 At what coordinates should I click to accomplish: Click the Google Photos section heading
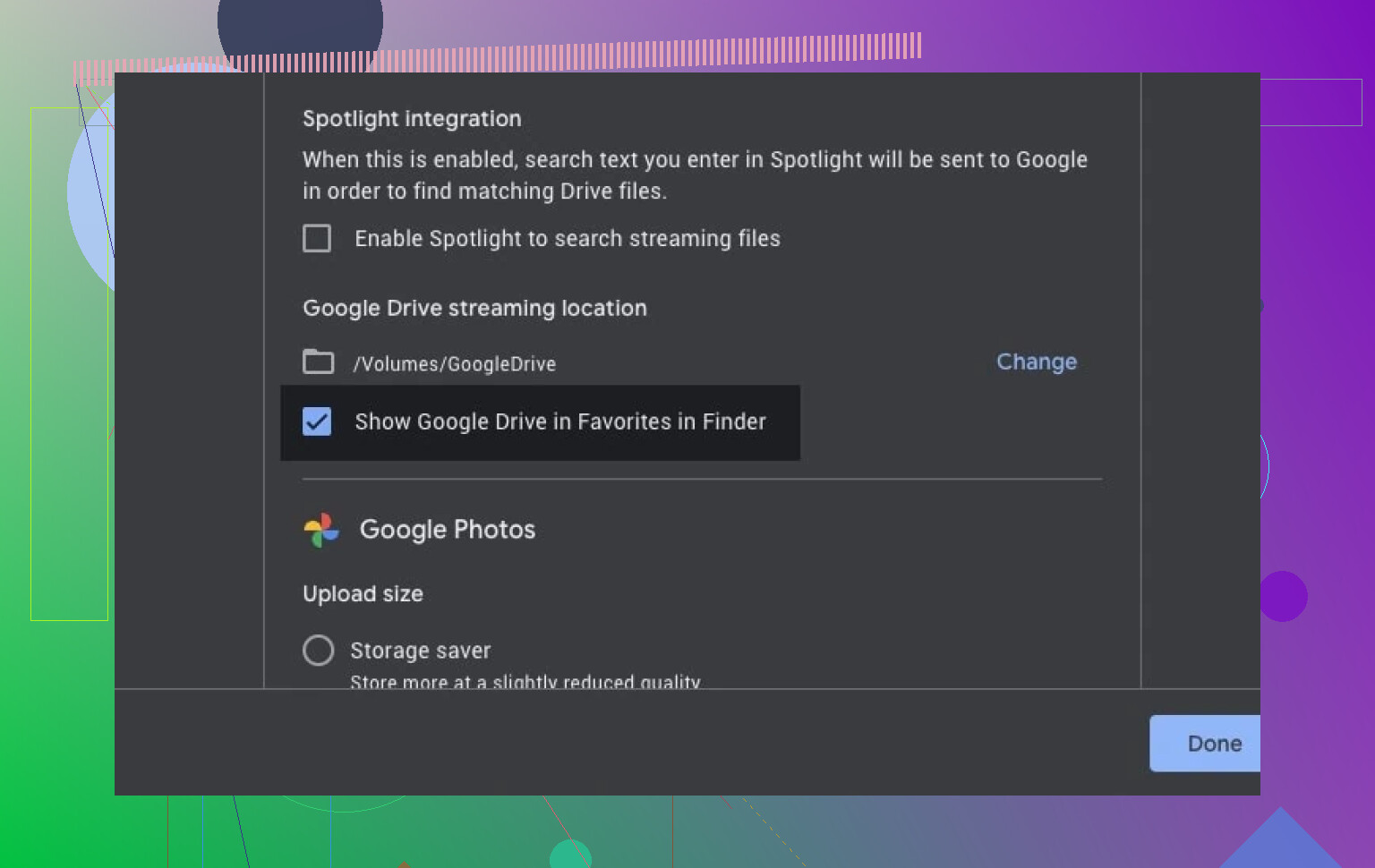click(448, 529)
